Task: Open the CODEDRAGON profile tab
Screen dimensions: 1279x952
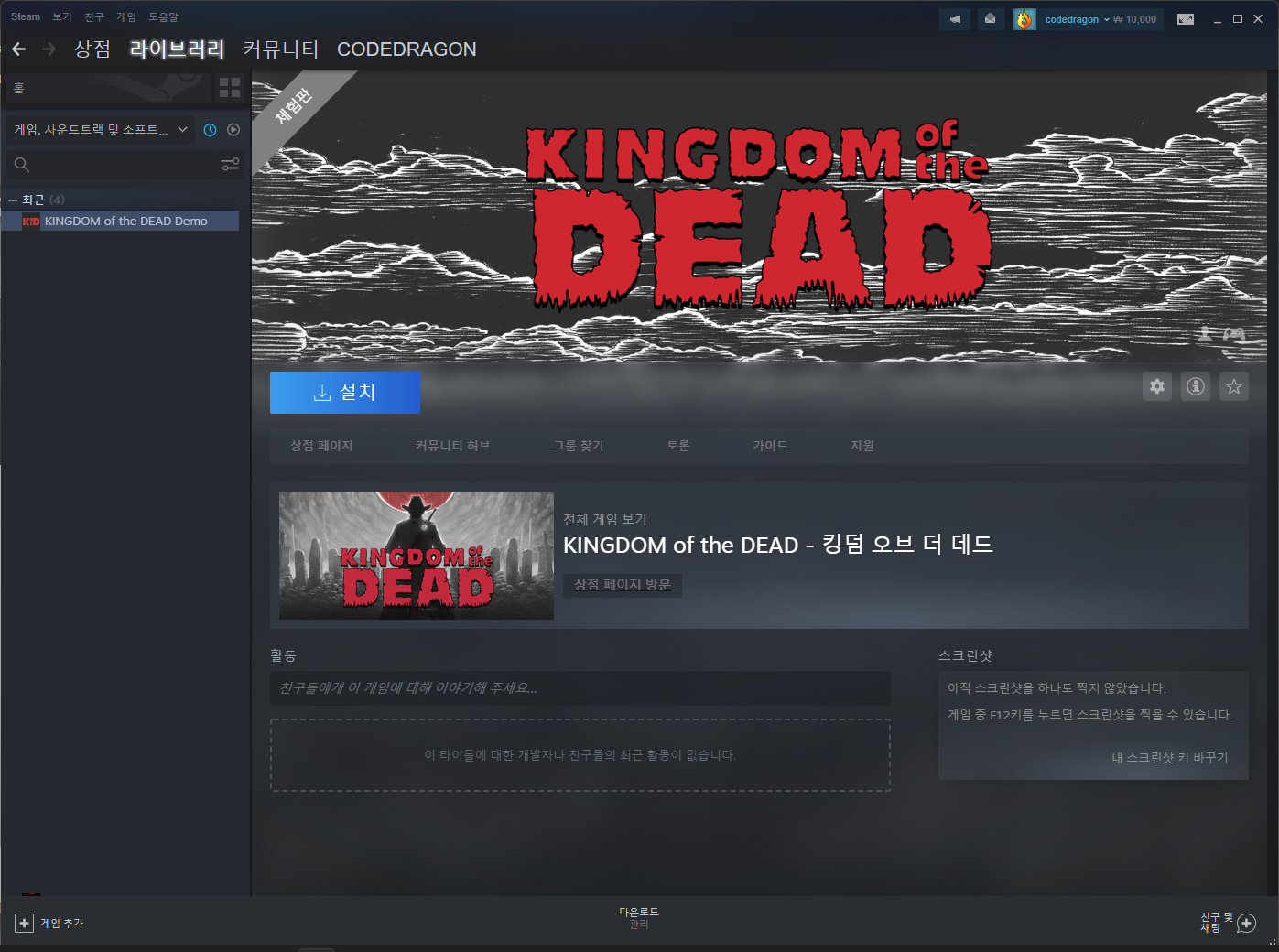Action: 406,49
